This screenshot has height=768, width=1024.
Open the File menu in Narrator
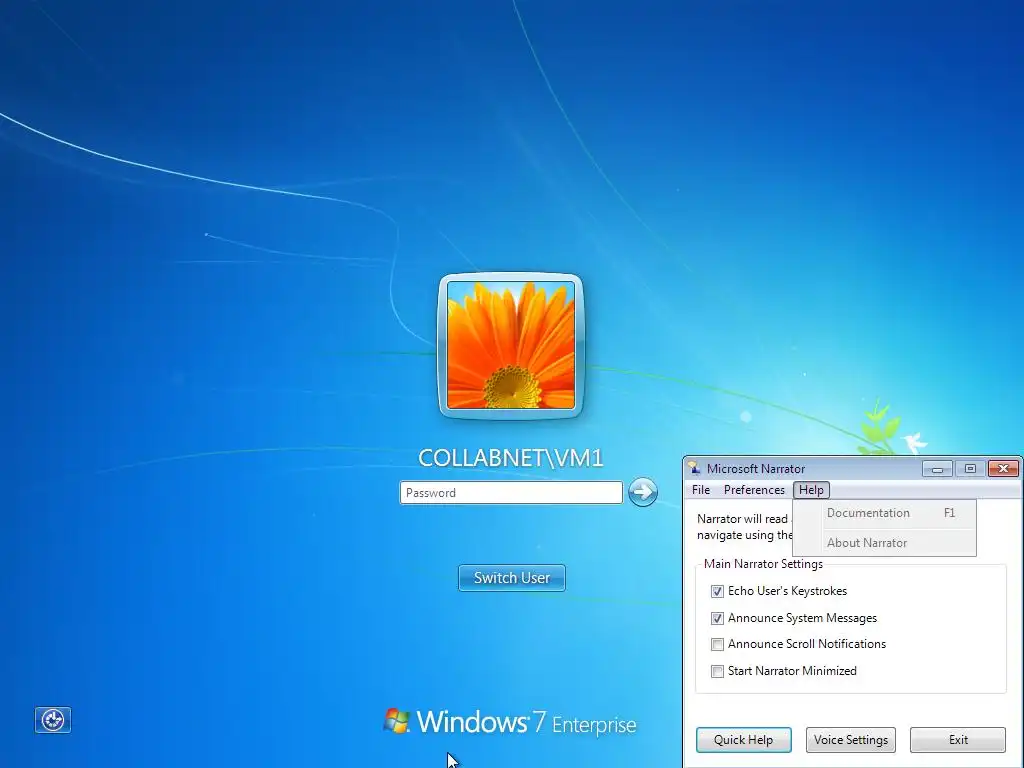[x=701, y=490]
